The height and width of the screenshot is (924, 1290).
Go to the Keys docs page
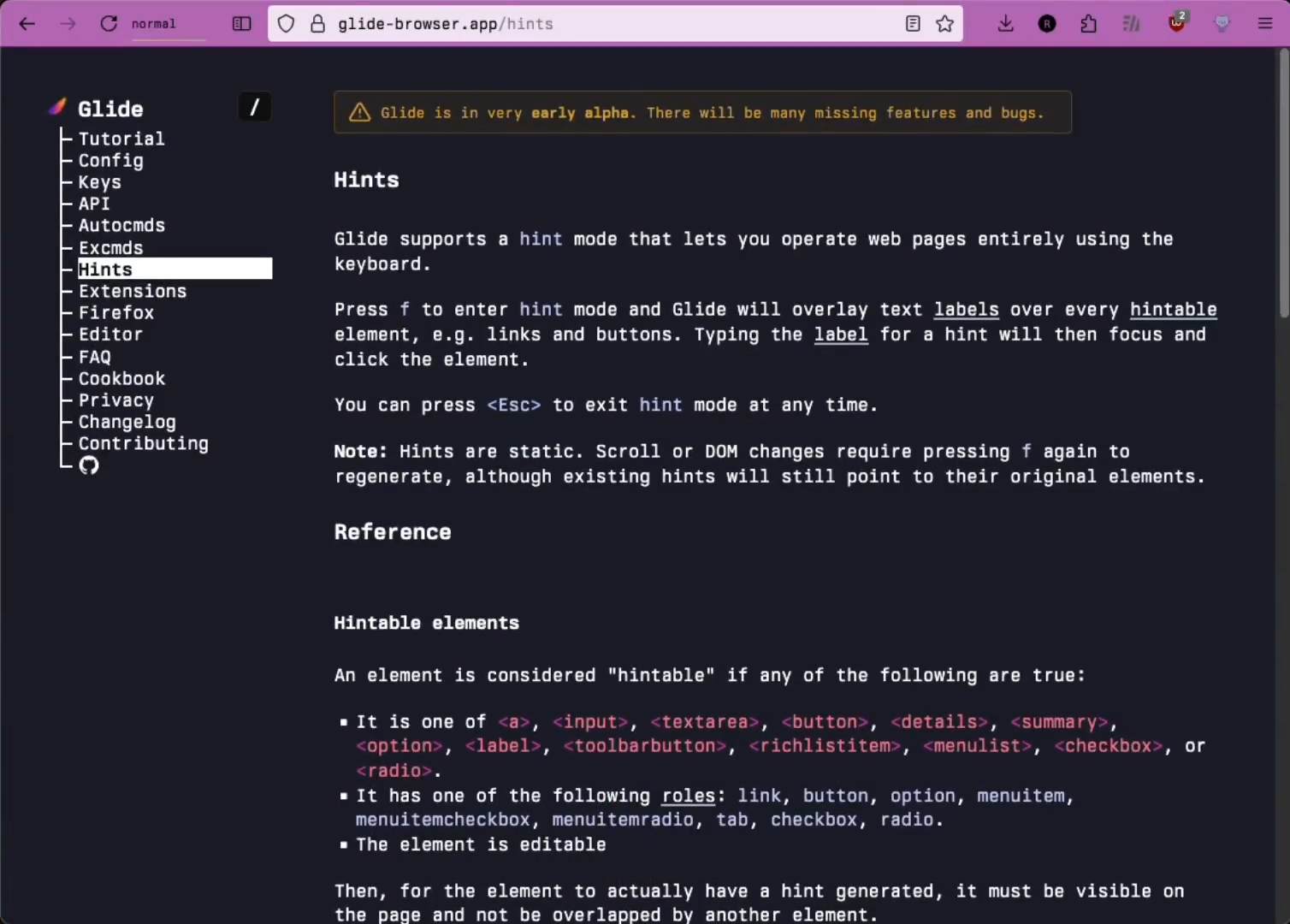[x=100, y=182]
